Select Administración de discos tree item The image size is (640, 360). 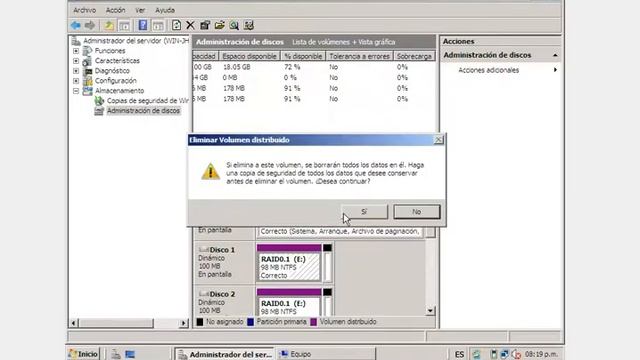point(143,111)
